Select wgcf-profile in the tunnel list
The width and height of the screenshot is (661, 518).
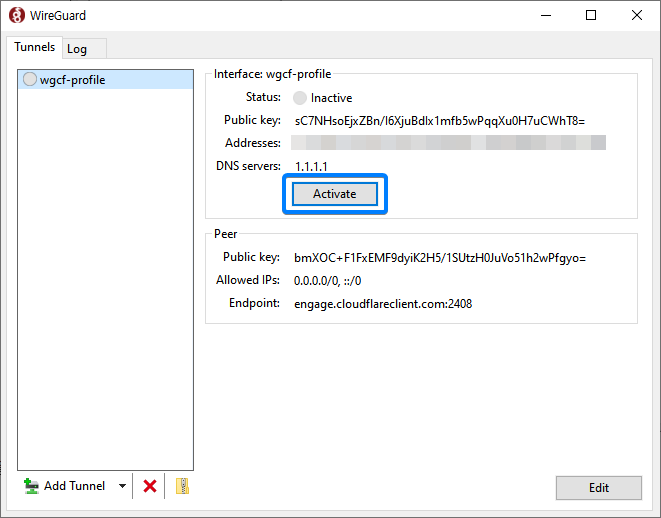click(x=105, y=80)
